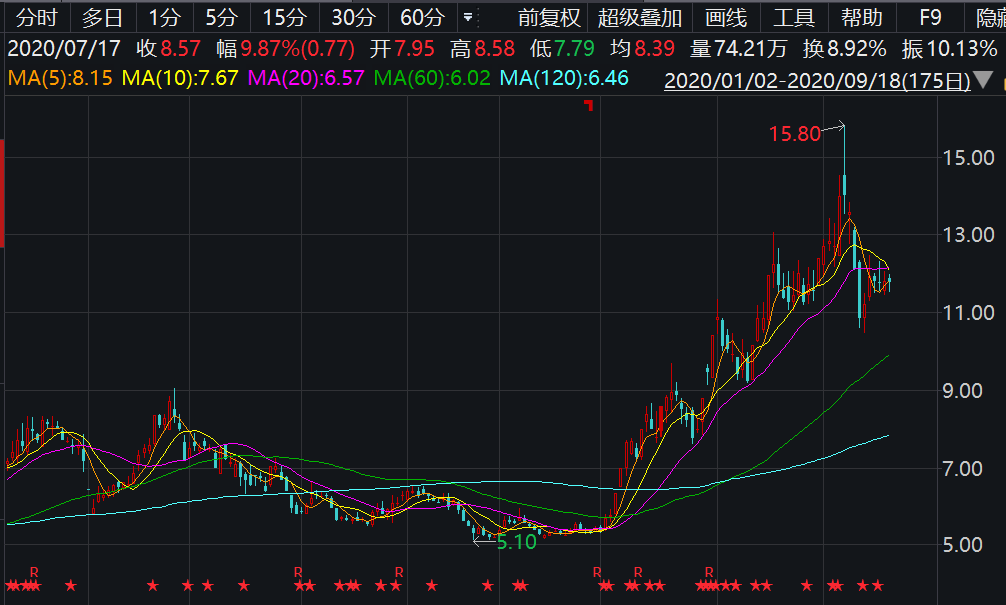
Task: Open the 工具 tools panel
Action: coord(793,17)
